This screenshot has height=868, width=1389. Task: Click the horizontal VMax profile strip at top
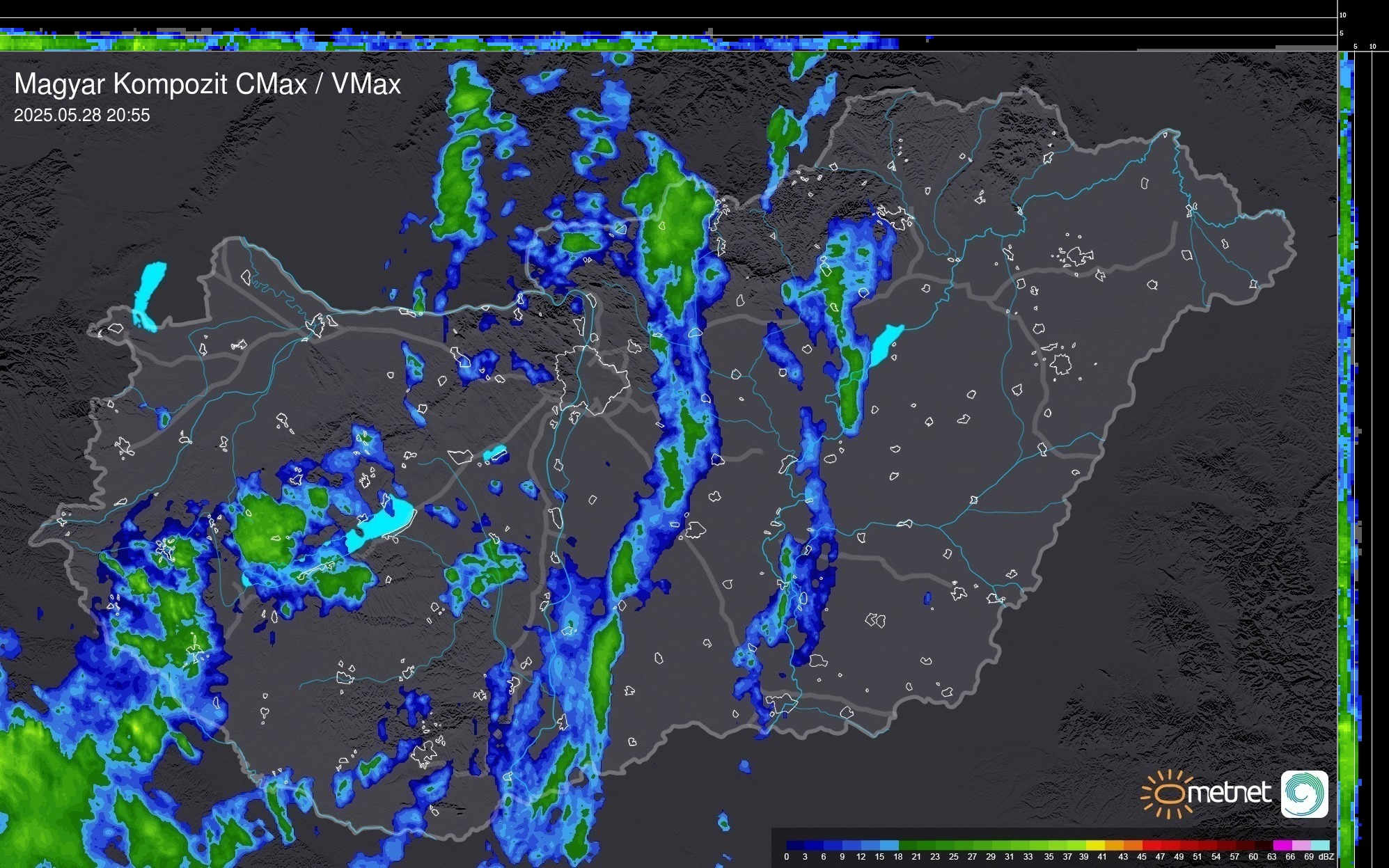point(446,42)
